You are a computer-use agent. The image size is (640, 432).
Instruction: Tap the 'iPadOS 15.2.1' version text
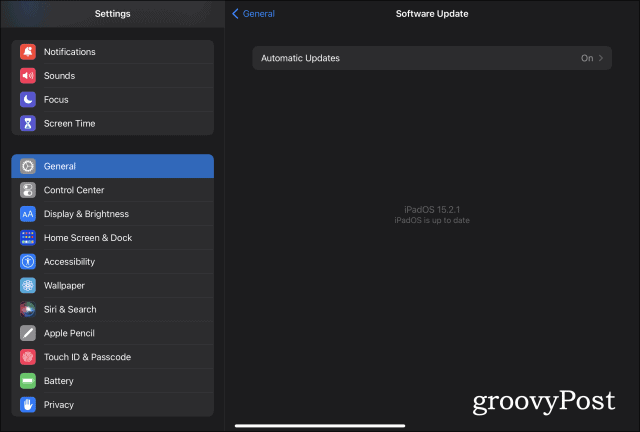pyautogui.click(x=432, y=209)
